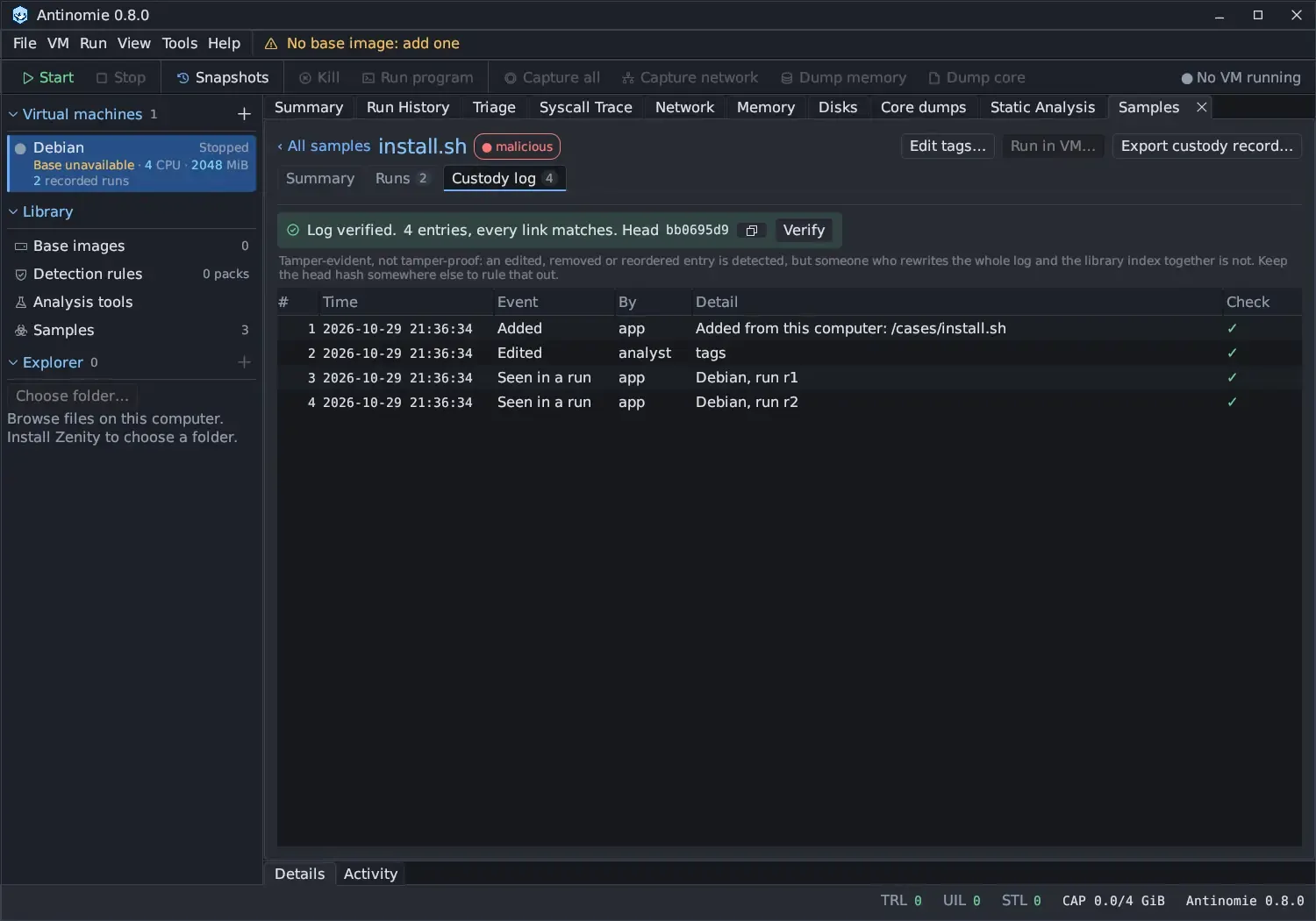Click Run program in toolbar
Screen dimensions: 1316x921
pos(418,77)
